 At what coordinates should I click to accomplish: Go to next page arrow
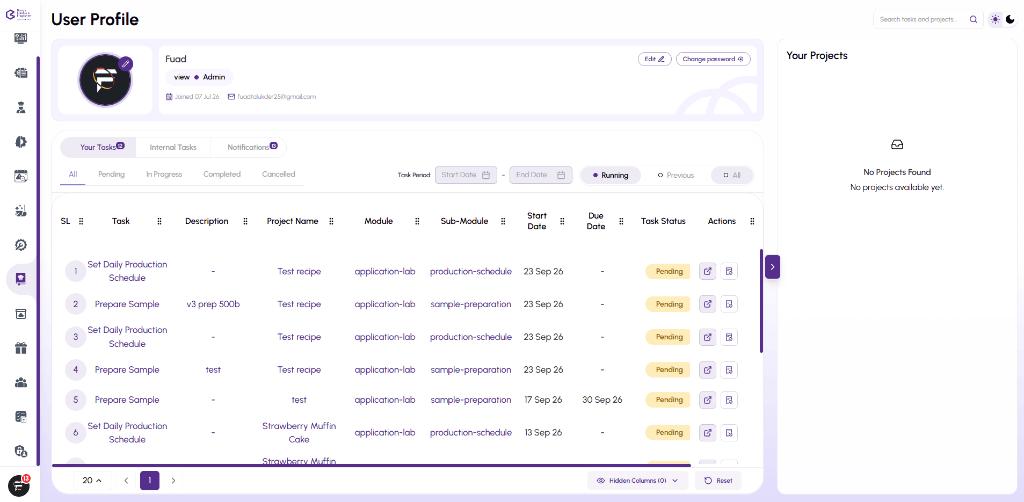[173, 480]
